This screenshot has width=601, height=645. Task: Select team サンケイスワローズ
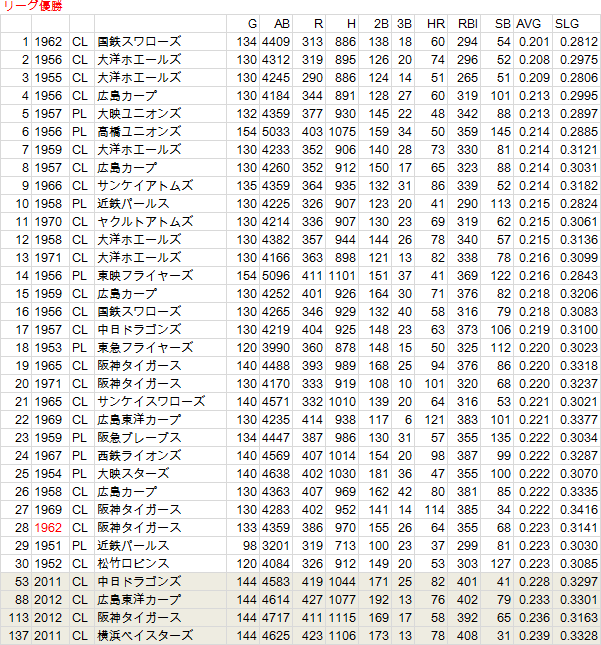(x=151, y=401)
